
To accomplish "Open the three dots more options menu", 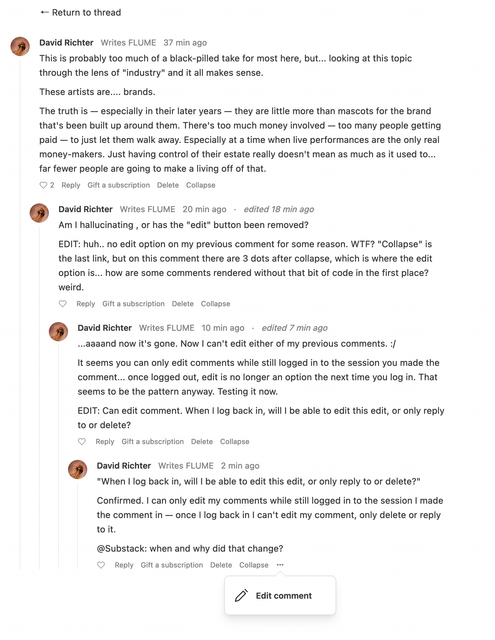I will [x=280, y=565].
